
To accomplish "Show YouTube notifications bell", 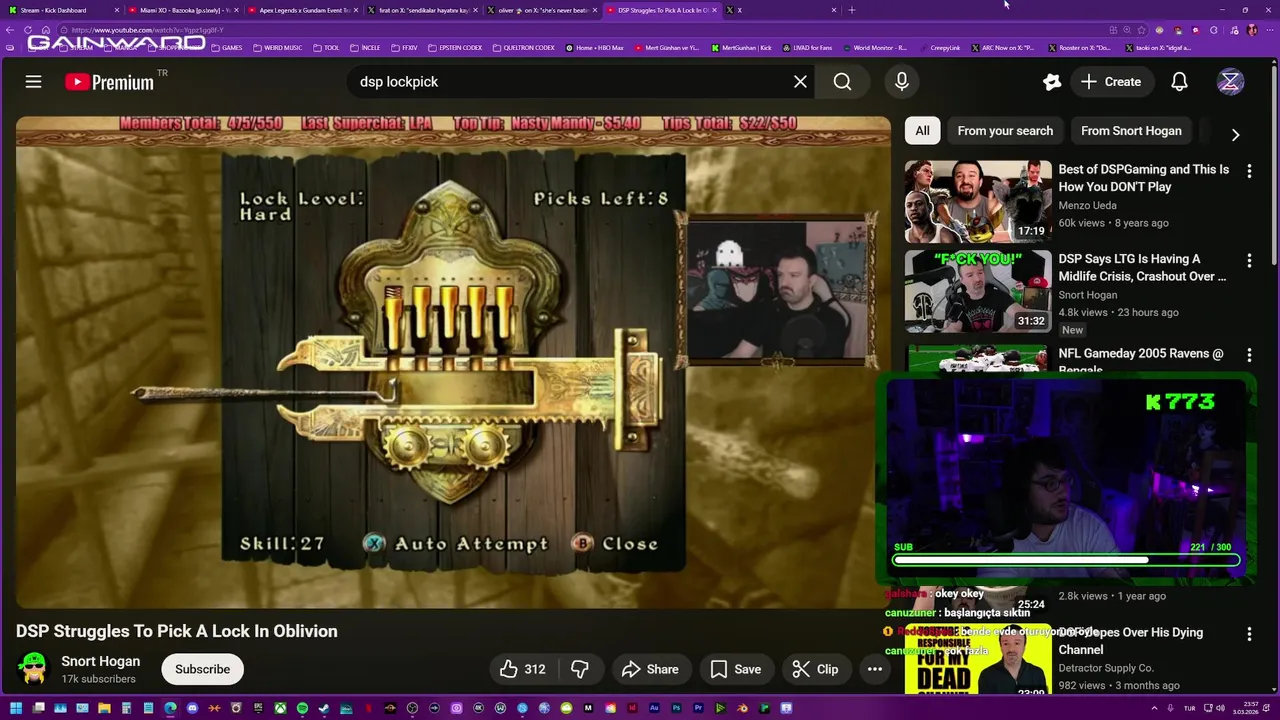I will (1179, 82).
